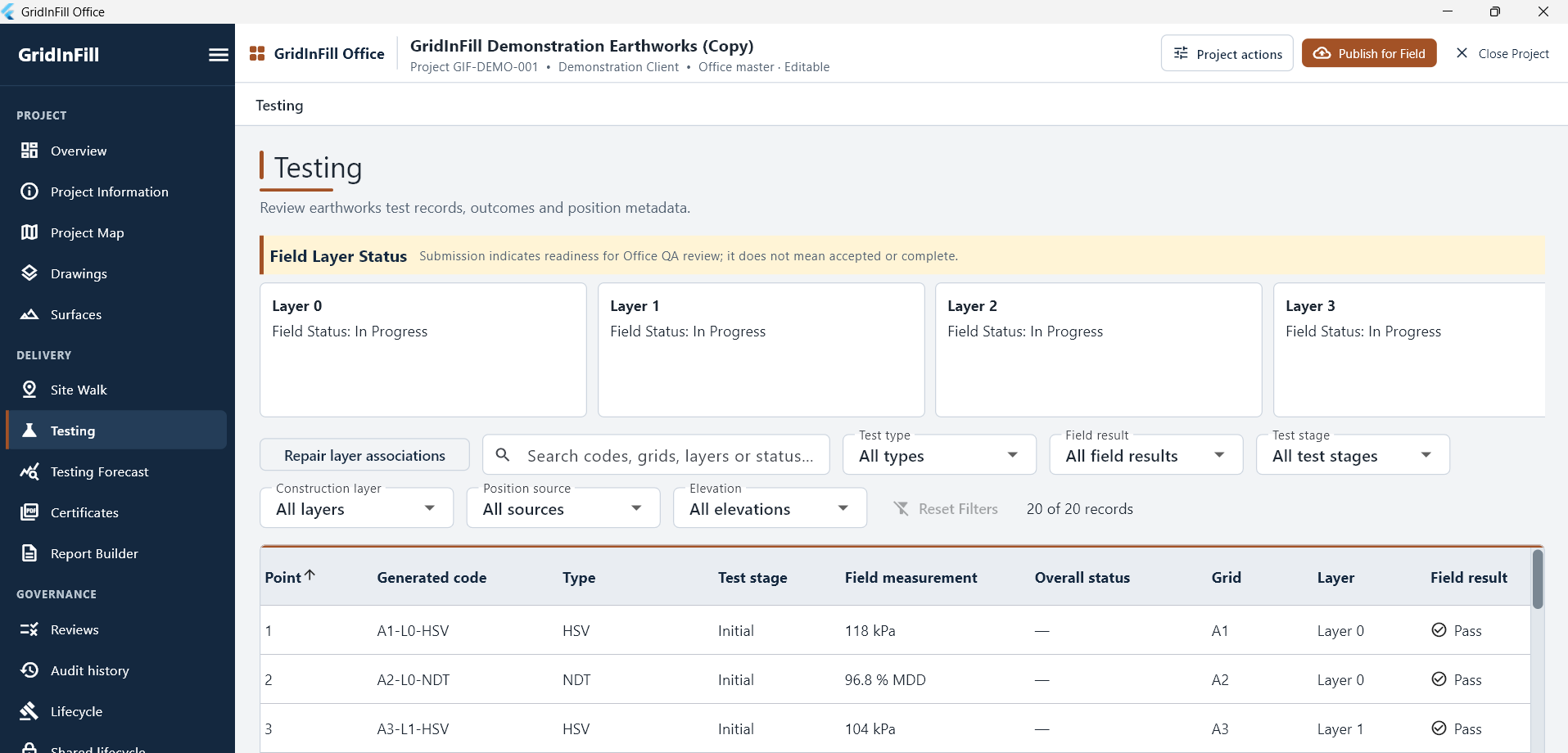Click the Drawings layers icon
Viewport: 1568px width, 753px height.
pyautogui.click(x=29, y=273)
